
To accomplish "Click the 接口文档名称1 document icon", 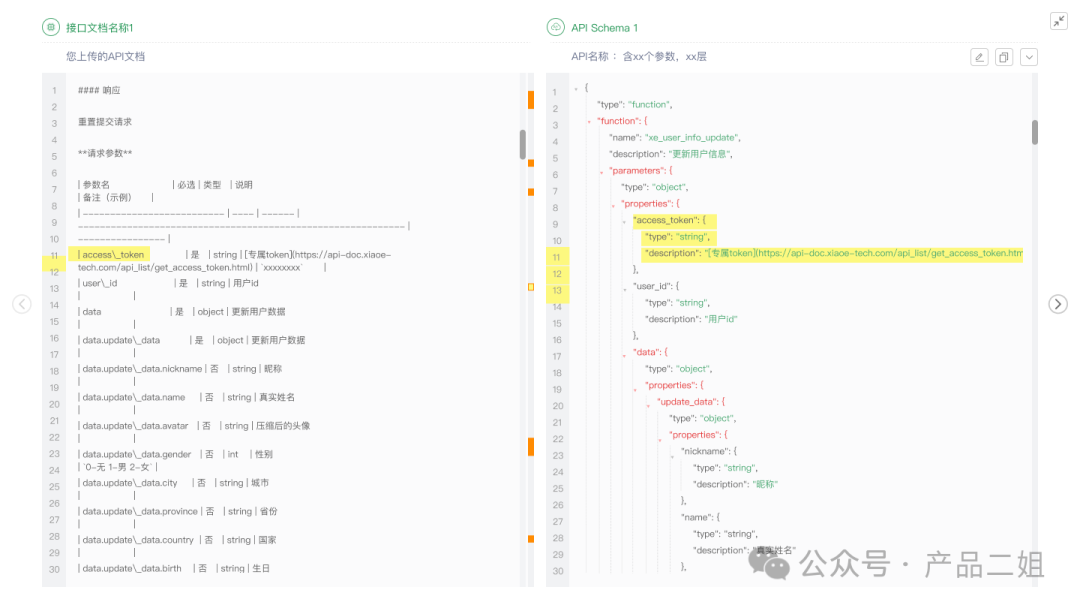I will [x=51, y=28].
